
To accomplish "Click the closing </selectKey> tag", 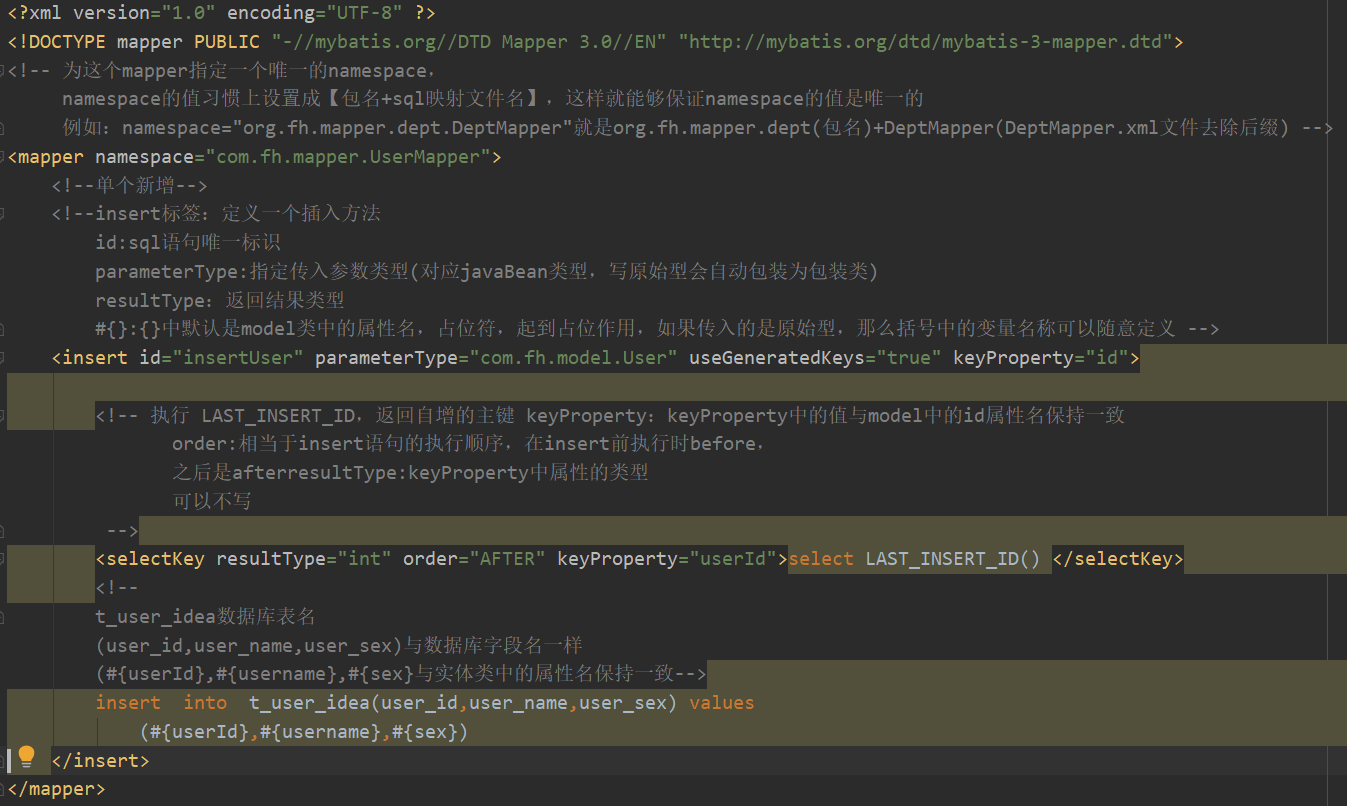I will coord(1118,558).
